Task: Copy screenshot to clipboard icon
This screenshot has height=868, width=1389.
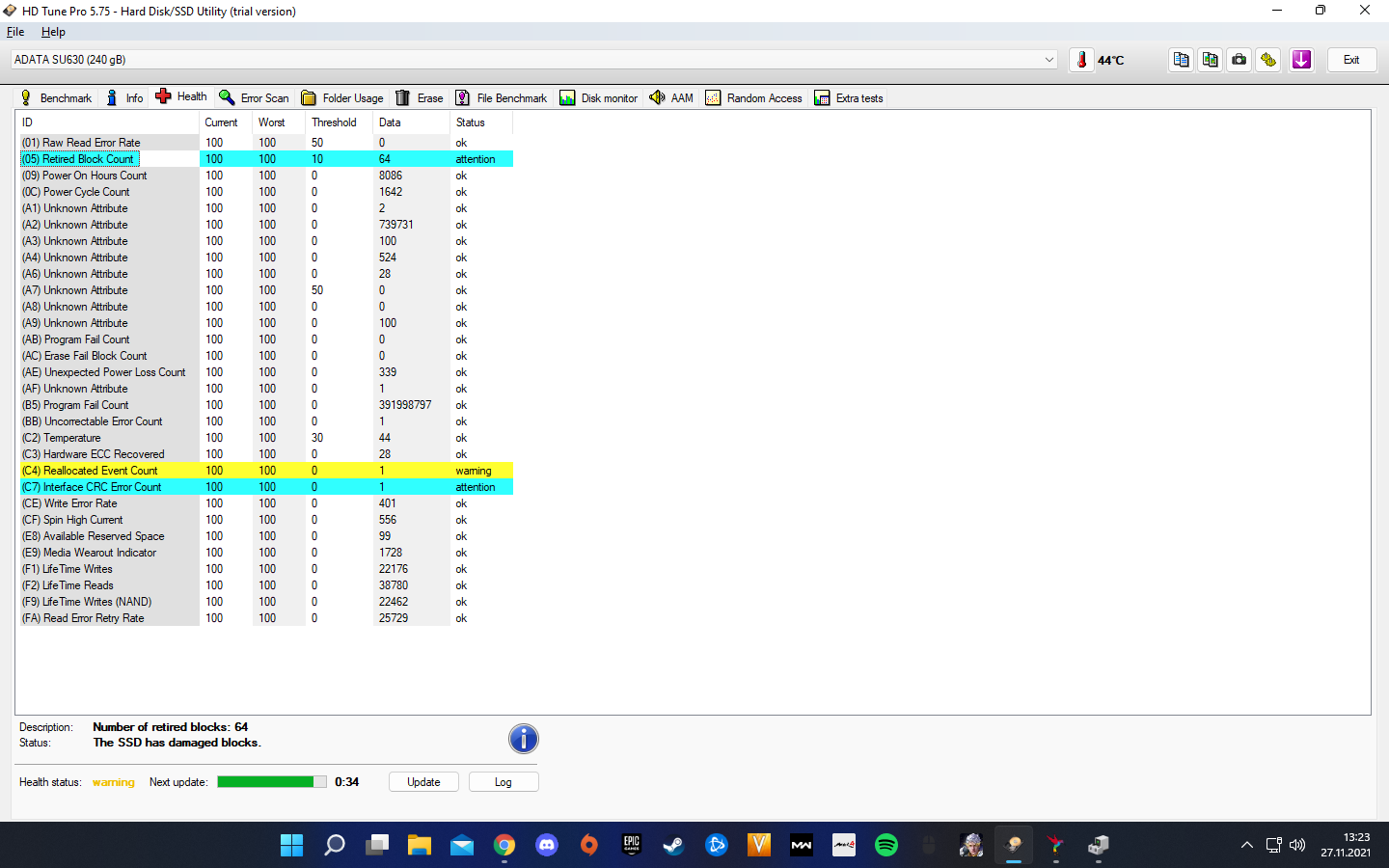Action: 1210,60
